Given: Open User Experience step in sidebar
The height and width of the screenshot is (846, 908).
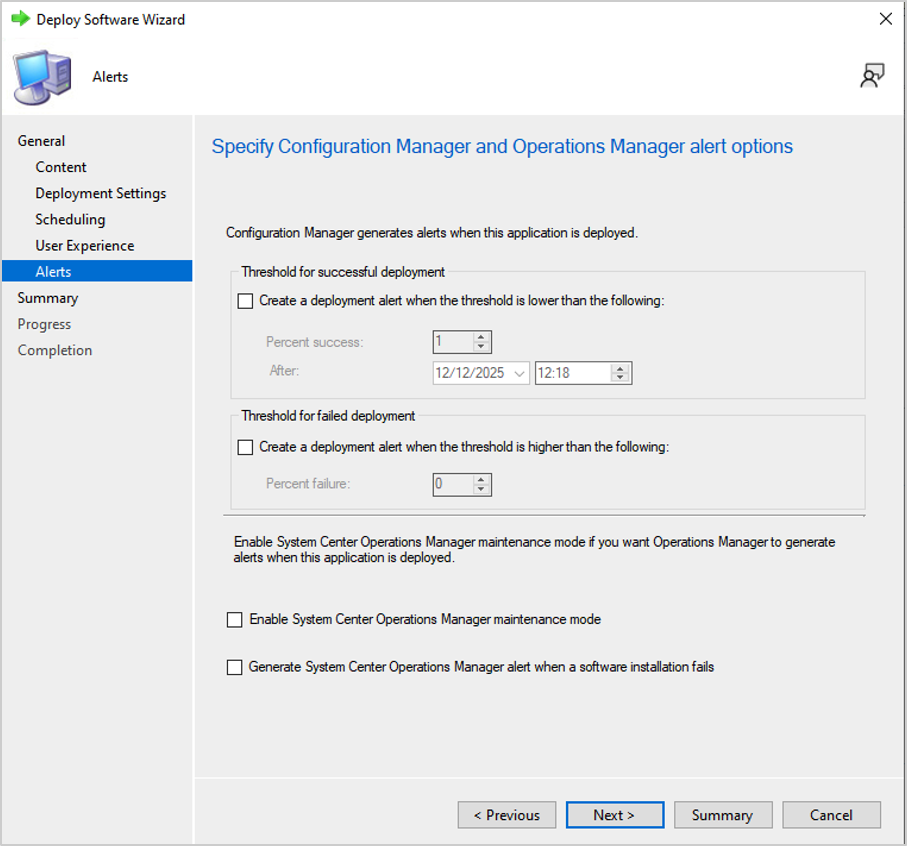Looking at the screenshot, I should pyautogui.click(x=85, y=246).
